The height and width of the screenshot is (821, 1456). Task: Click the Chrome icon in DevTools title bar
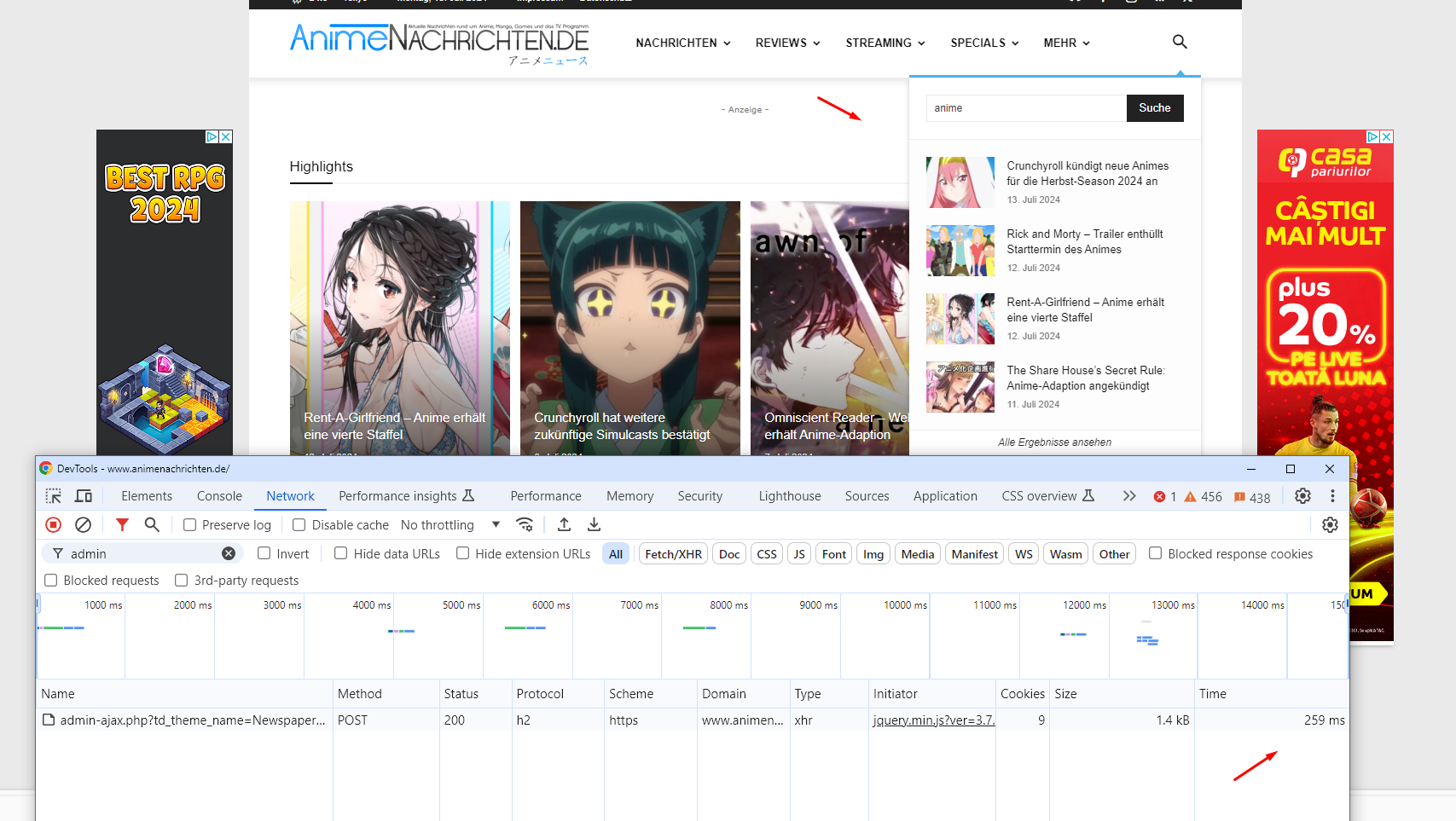(x=46, y=468)
